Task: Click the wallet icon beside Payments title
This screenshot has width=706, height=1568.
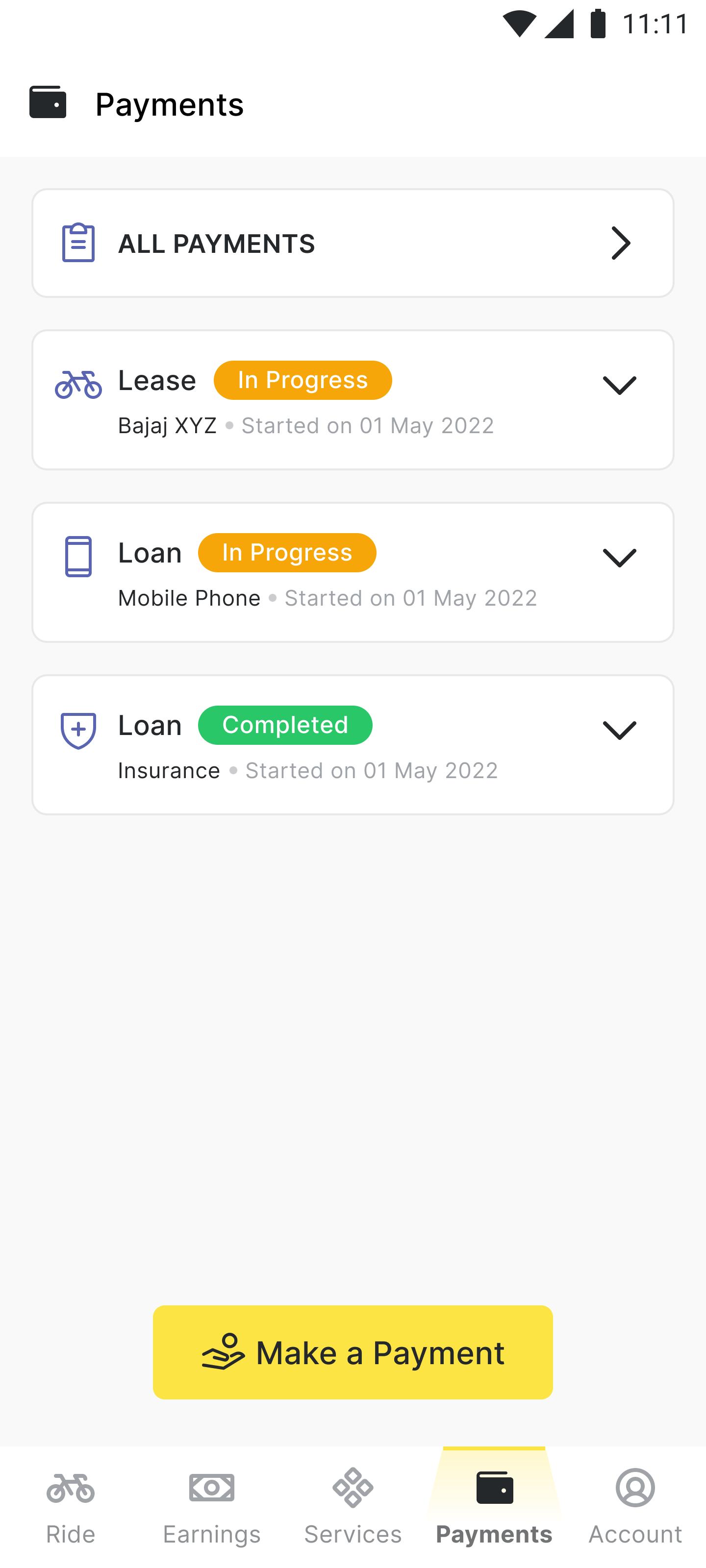Action: coord(48,102)
